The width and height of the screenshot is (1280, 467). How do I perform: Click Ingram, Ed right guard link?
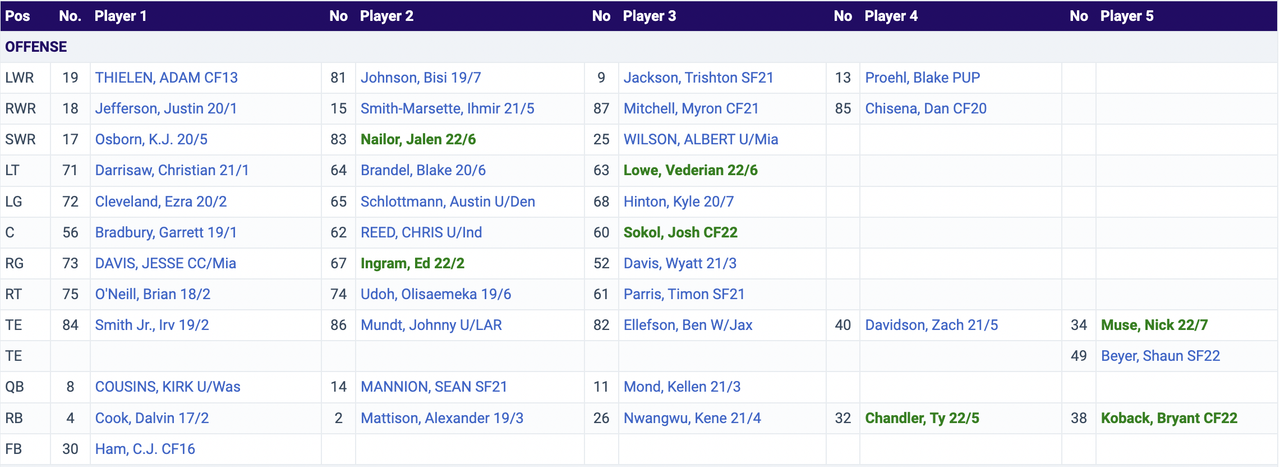pos(426,263)
